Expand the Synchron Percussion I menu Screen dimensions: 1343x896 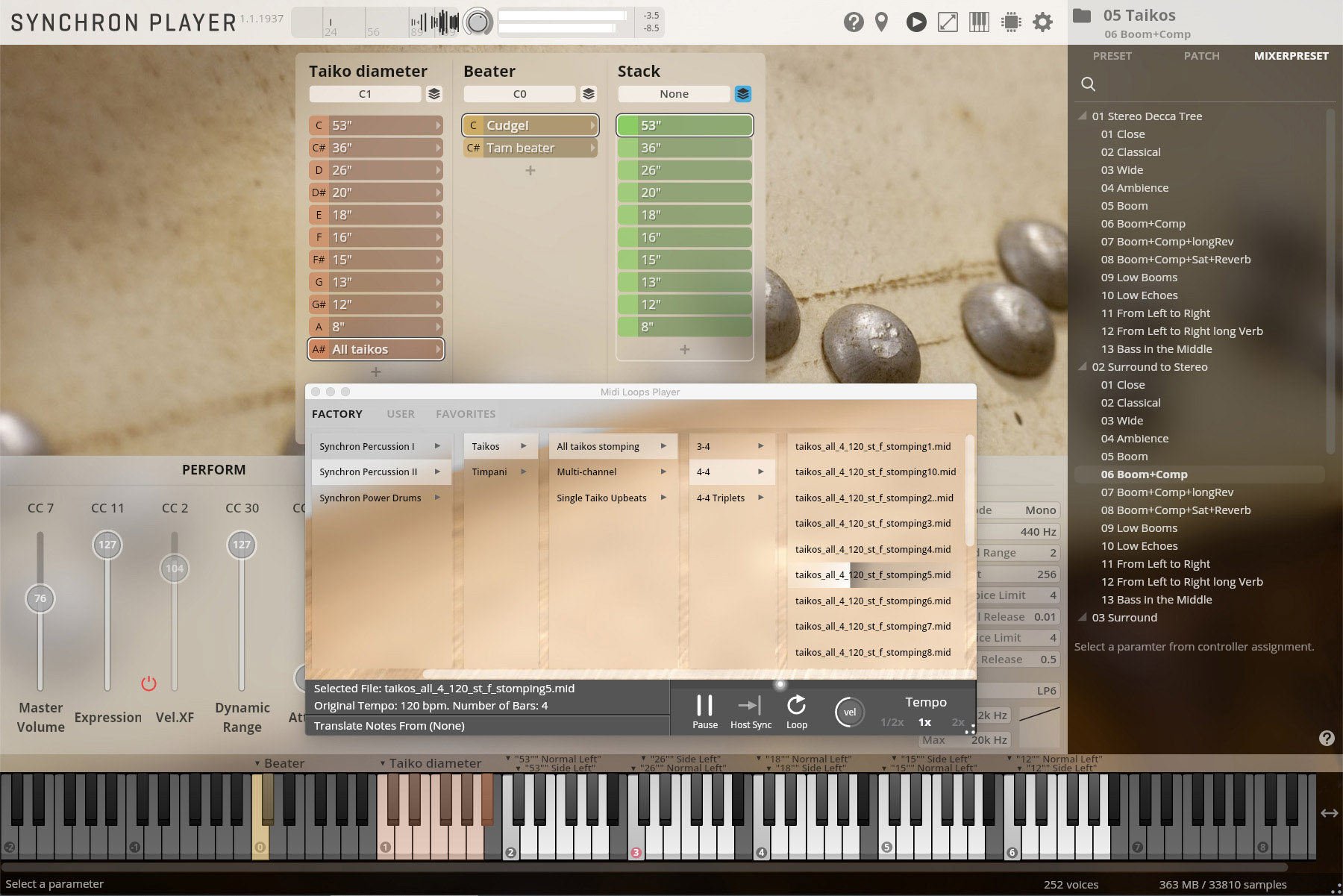pos(381,445)
